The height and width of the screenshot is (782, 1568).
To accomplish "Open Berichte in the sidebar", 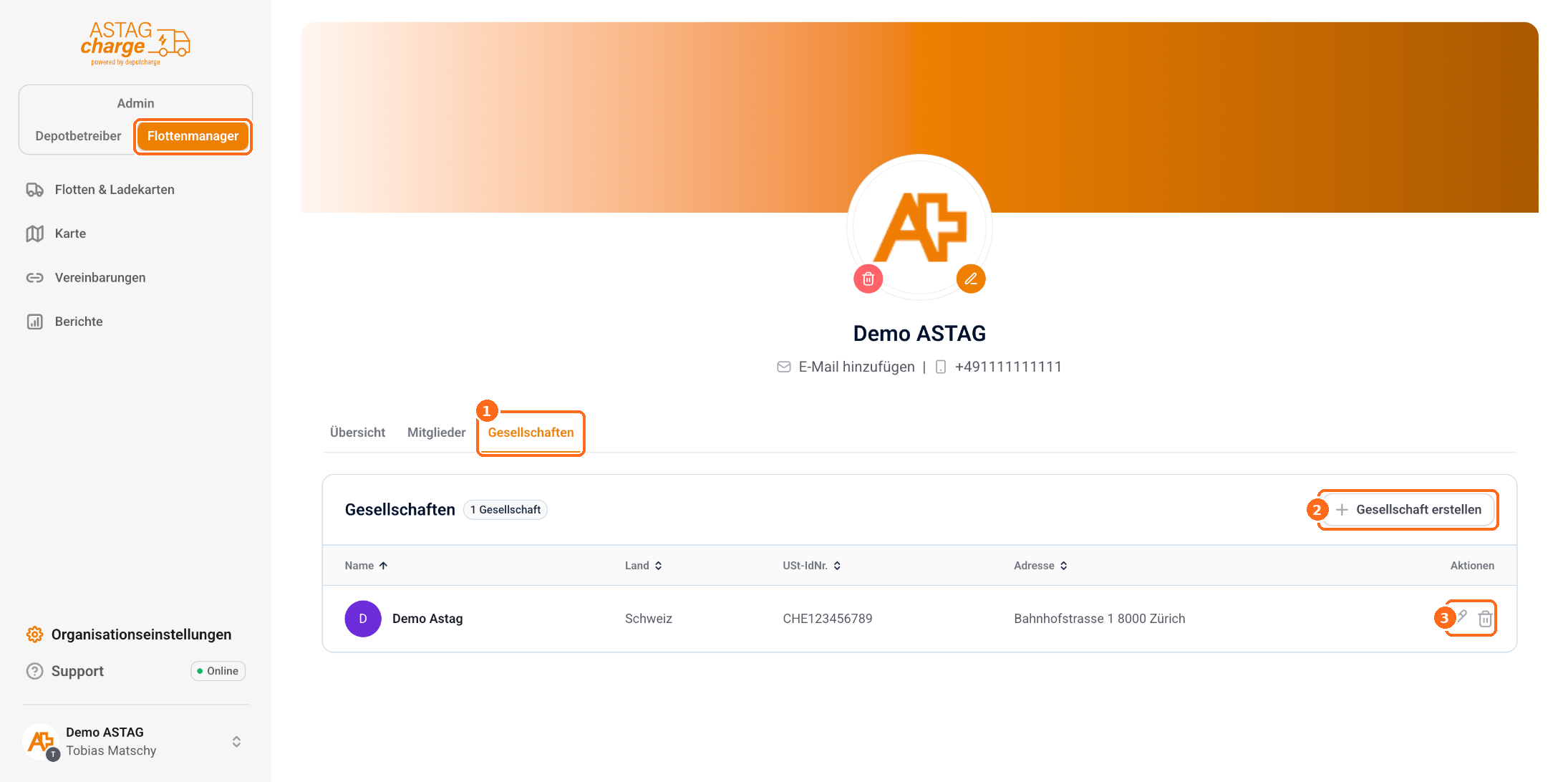I will (x=79, y=322).
